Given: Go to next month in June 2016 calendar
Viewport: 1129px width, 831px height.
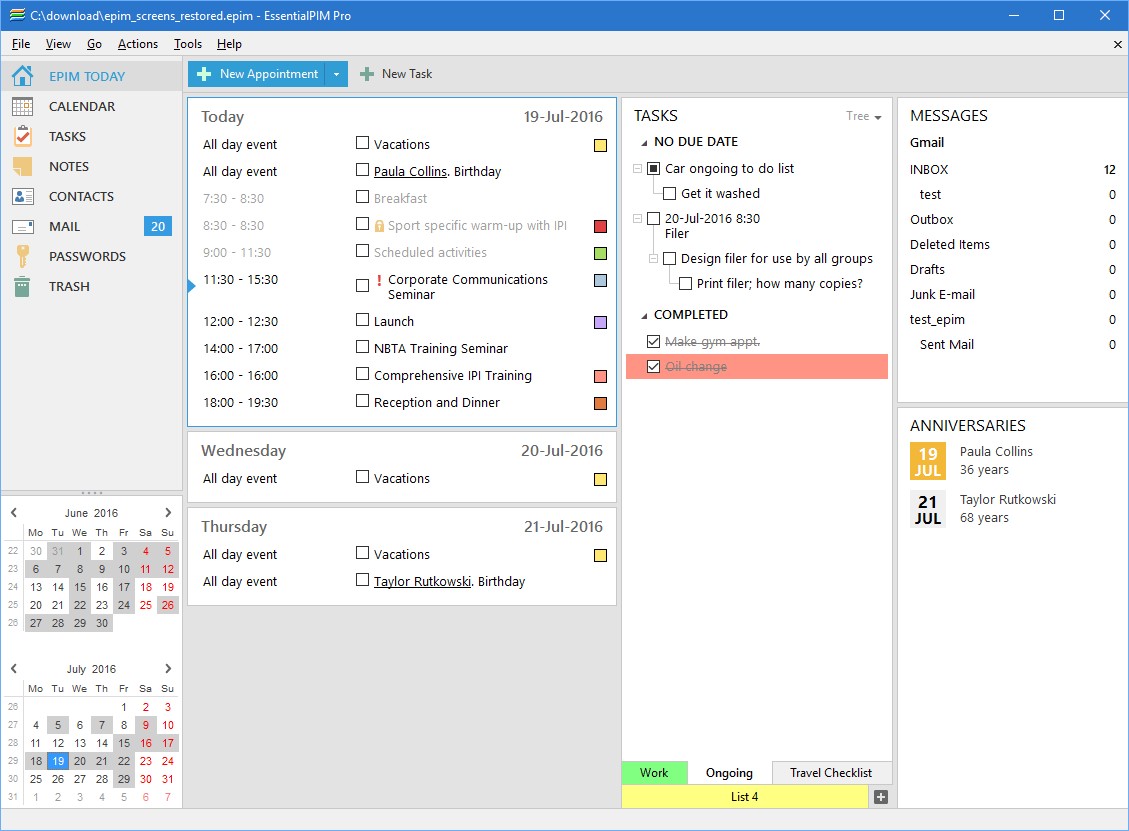Looking at the screenshot, I should pyautogui.click(x=168, y=513).
